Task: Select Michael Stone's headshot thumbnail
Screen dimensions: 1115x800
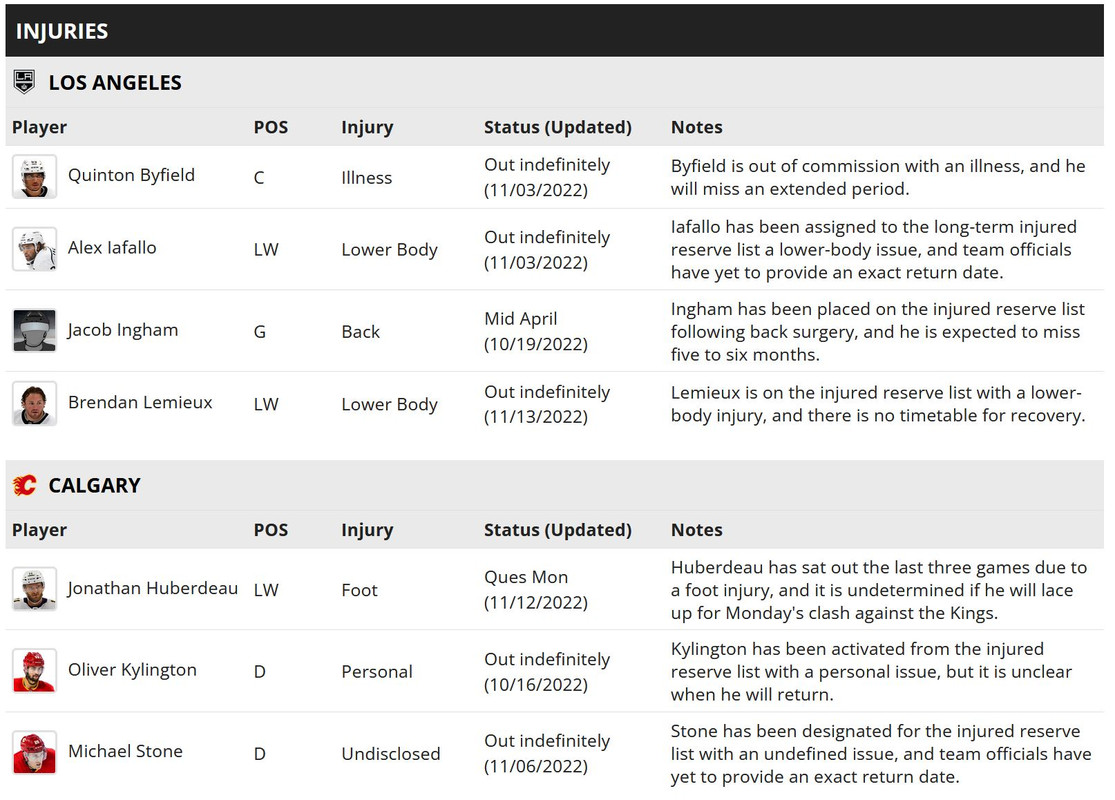Action: tap(34, 752)
